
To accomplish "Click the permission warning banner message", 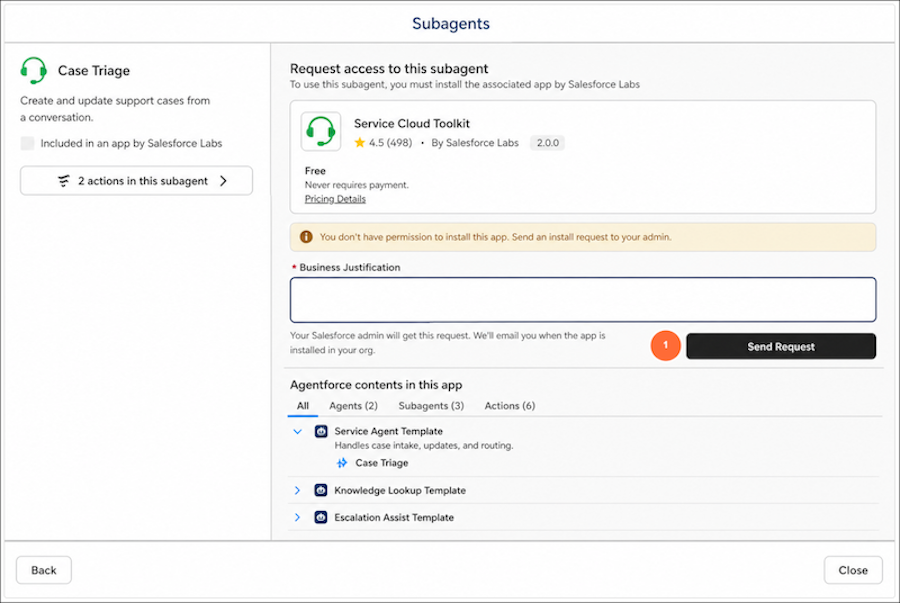I will 495,237.
